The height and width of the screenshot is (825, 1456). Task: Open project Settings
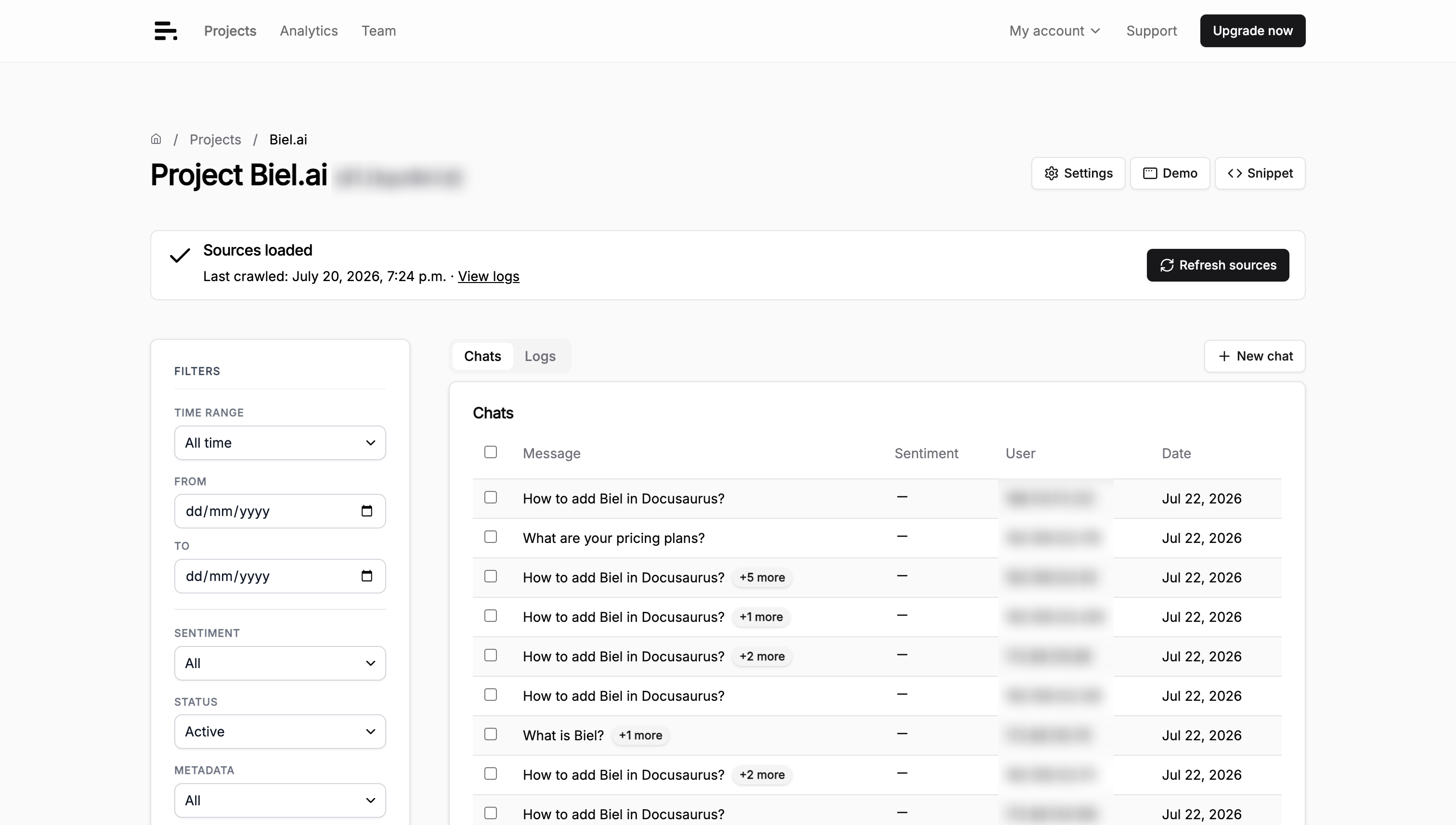[x=1078, y=173]
